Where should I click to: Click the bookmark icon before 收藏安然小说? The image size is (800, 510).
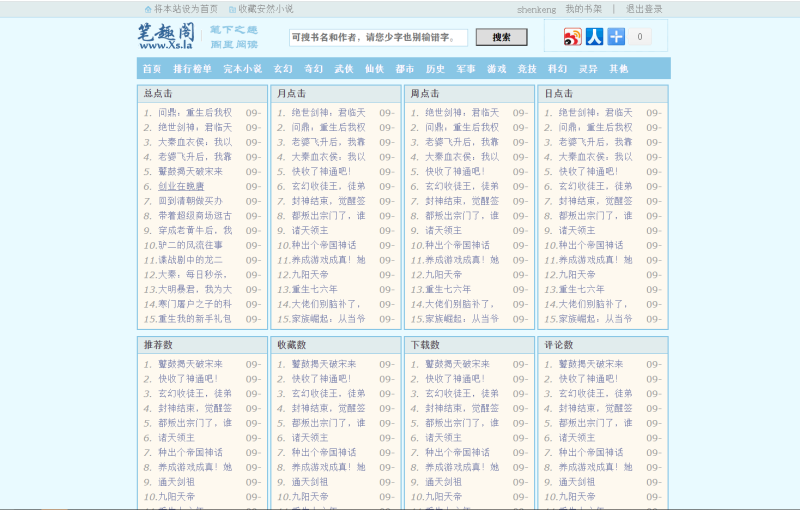232,9
